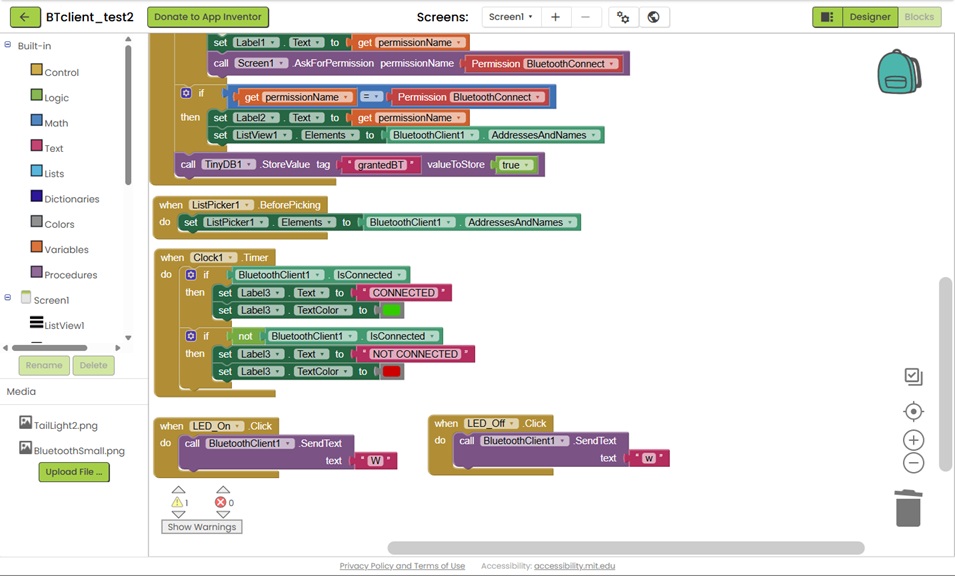The width and height of the screenshot is (955, 576).
Task: Open the backpack icon
Action: click(x=898, y=72)
